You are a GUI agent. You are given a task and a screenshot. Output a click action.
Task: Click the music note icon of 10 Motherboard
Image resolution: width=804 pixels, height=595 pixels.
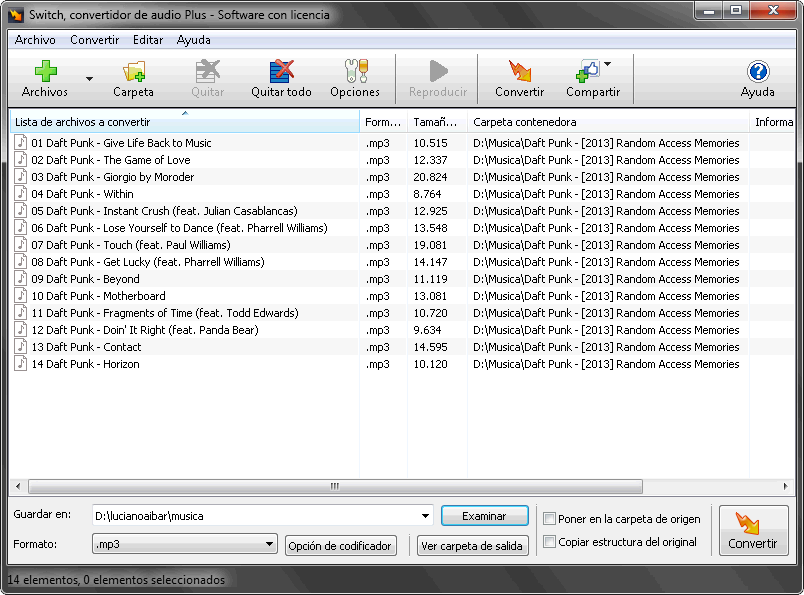(x=21, y=295)
